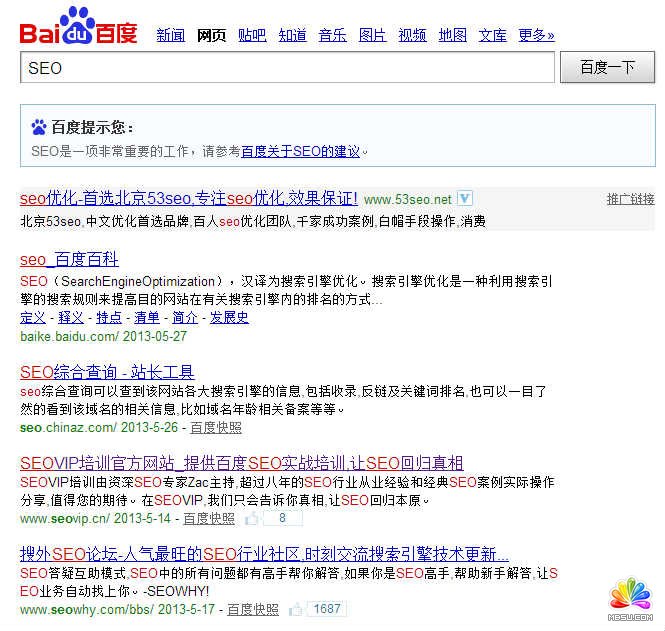Open the like count 1687 box
665x631 pixels.
325,609
